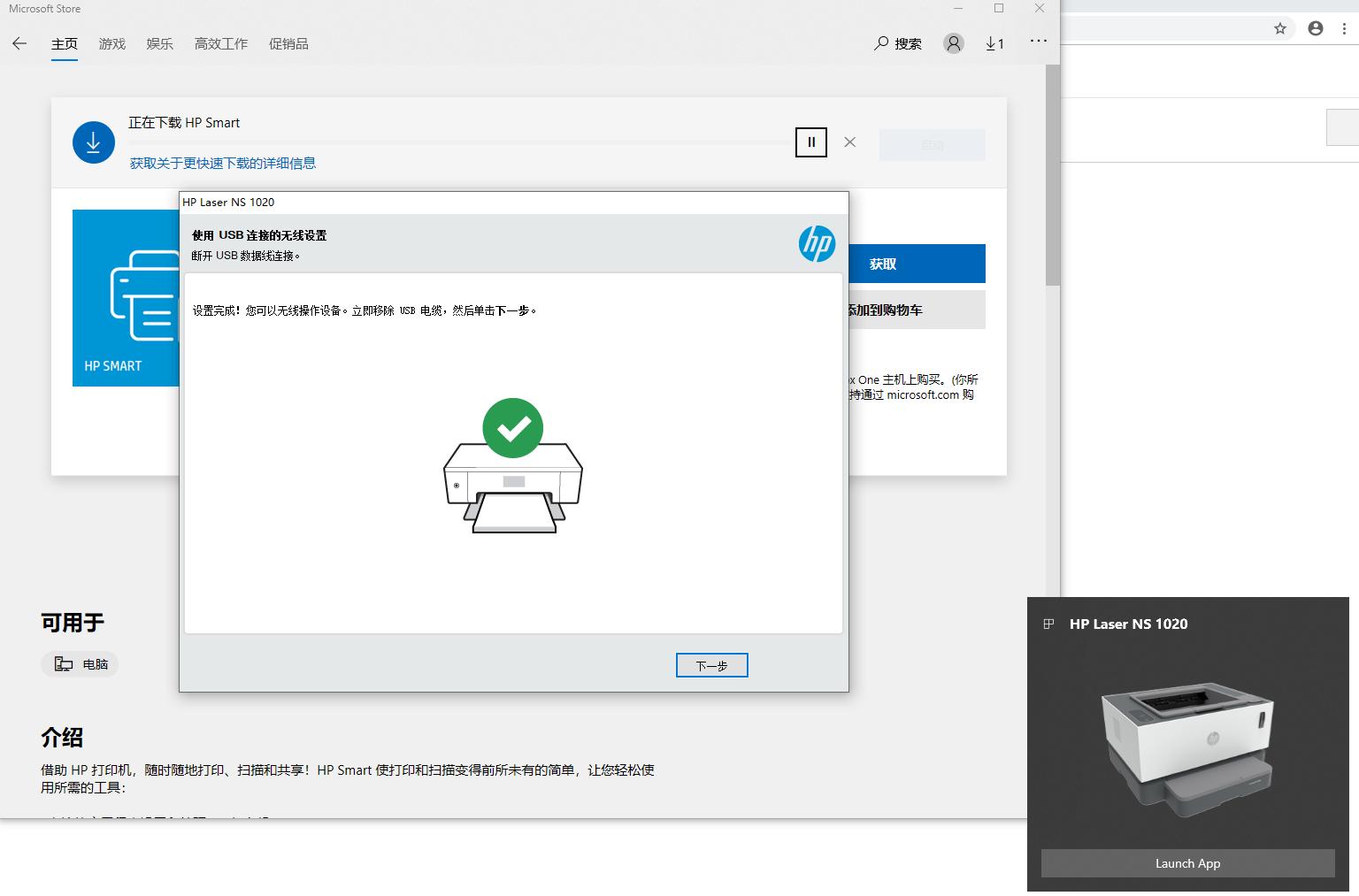Click the 获取 button
Viewport: 1359px width, 896px height.
click(916, 263)
